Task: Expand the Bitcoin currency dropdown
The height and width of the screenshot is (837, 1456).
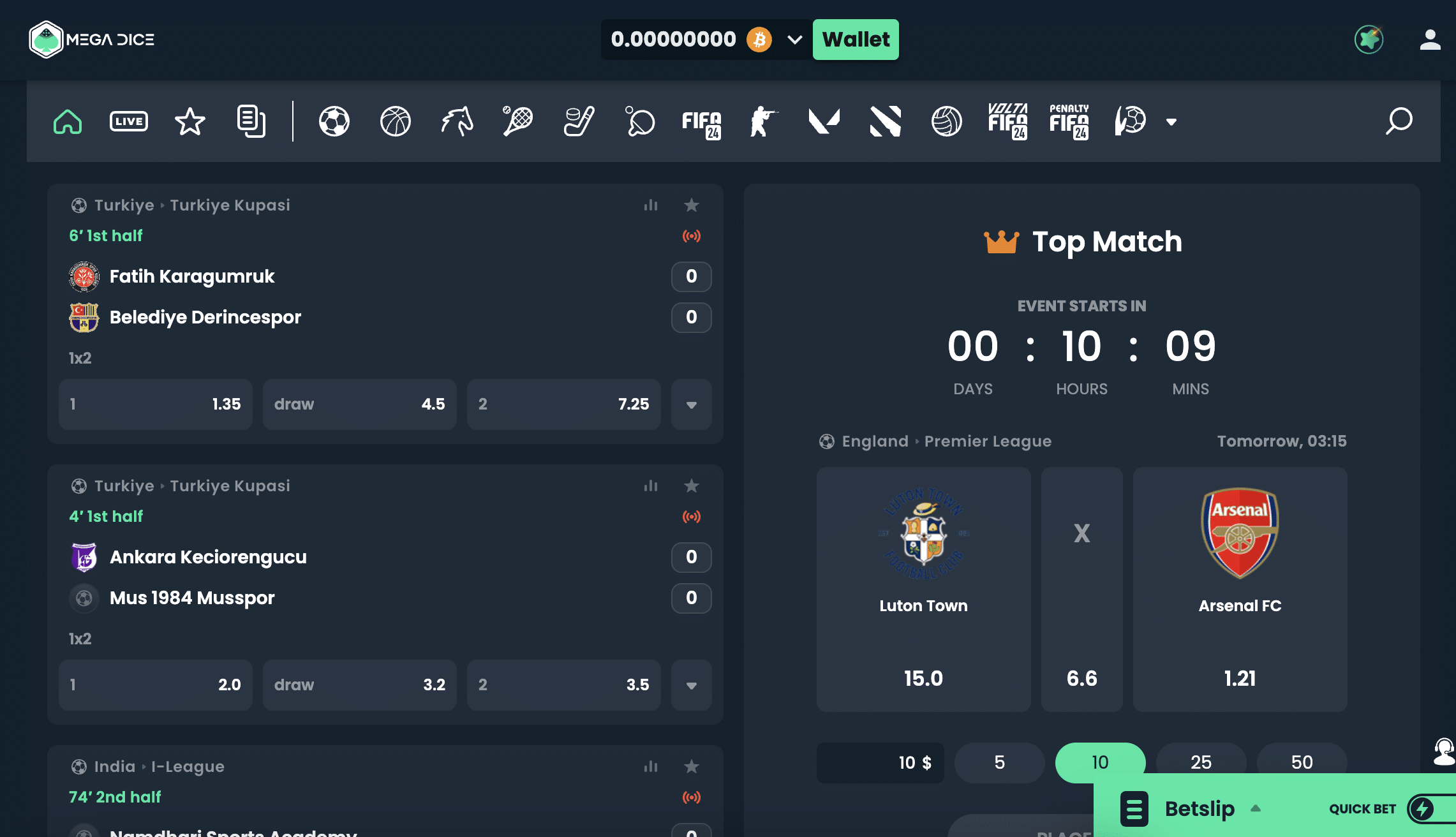Action: point(794,40)
